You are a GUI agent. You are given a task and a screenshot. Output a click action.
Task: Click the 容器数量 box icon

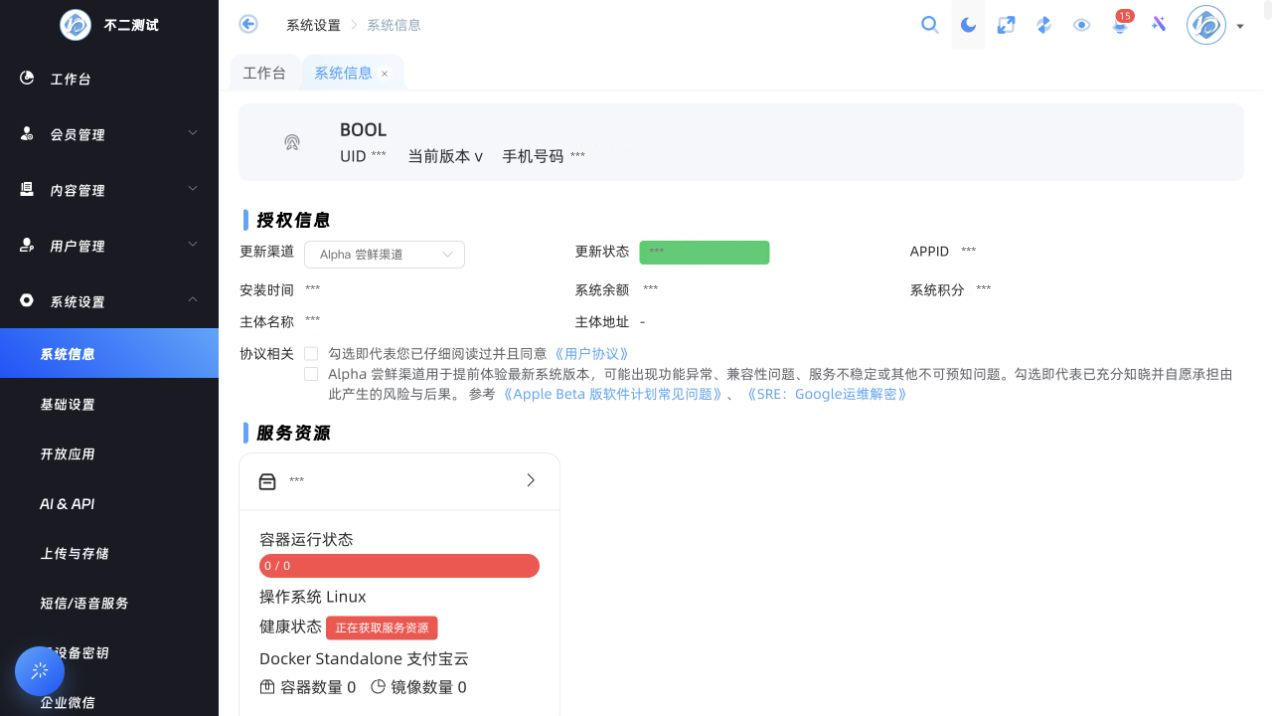click(267, 687)
